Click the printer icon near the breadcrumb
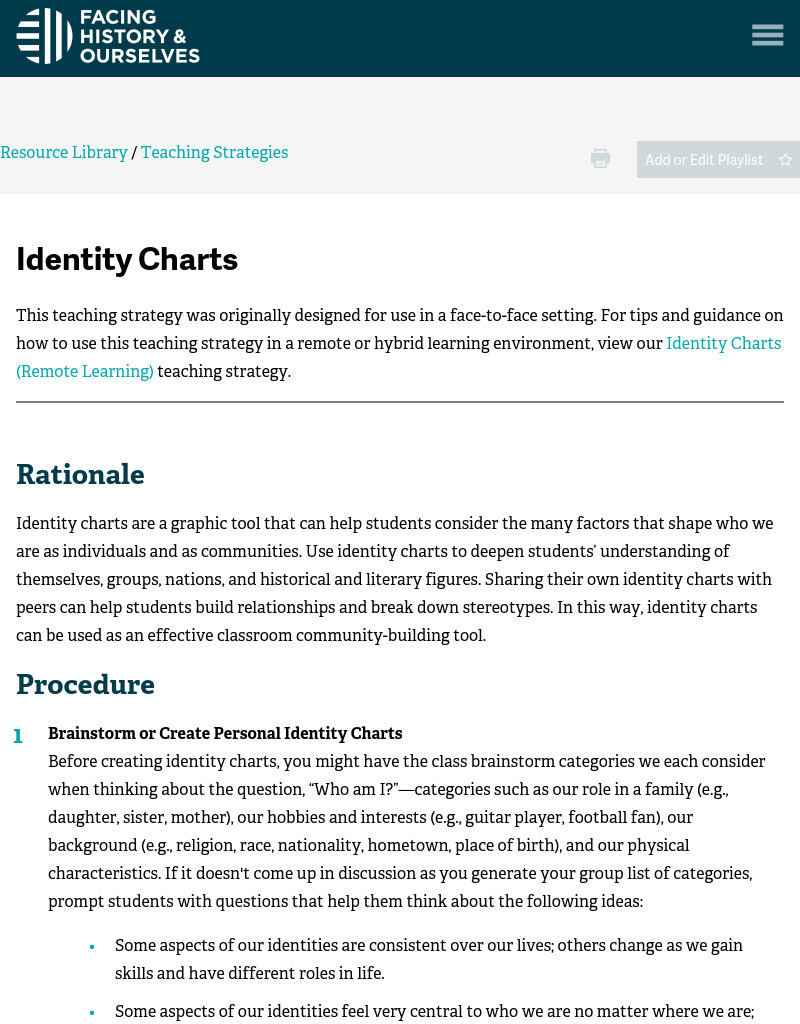800x1024 pixels. (x=600, y=158)
